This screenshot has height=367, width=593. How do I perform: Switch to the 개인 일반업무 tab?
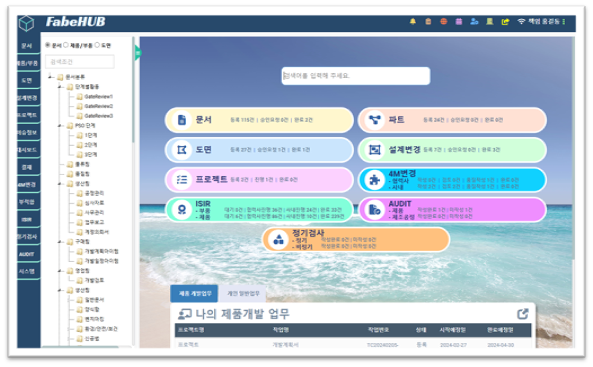[x=243, y=293]
